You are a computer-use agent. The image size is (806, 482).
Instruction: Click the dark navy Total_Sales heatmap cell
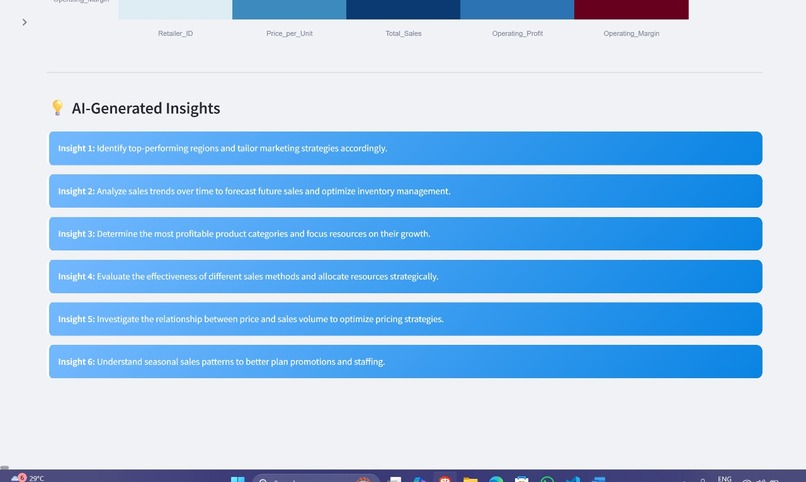403,9
